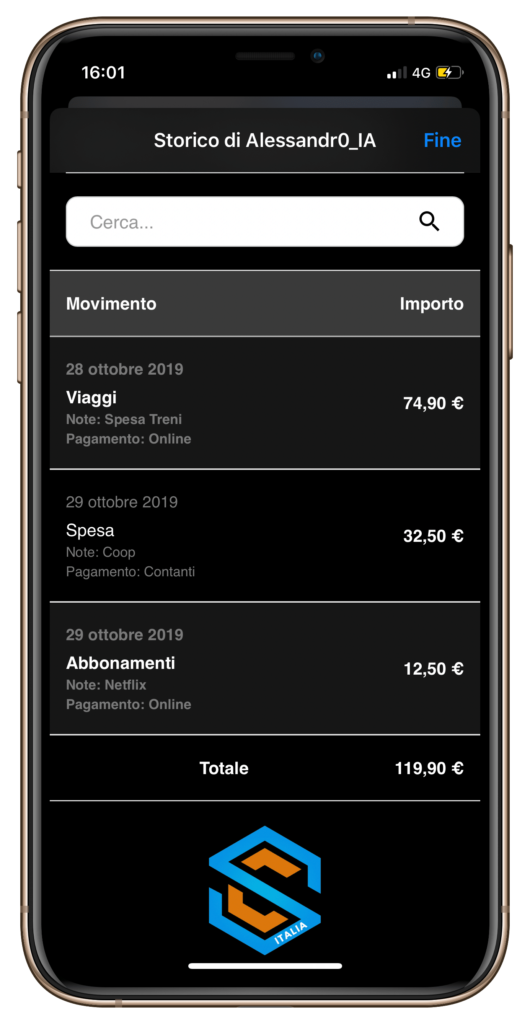
Task: Tap the battery charging indicator
Action: point(450,72)
